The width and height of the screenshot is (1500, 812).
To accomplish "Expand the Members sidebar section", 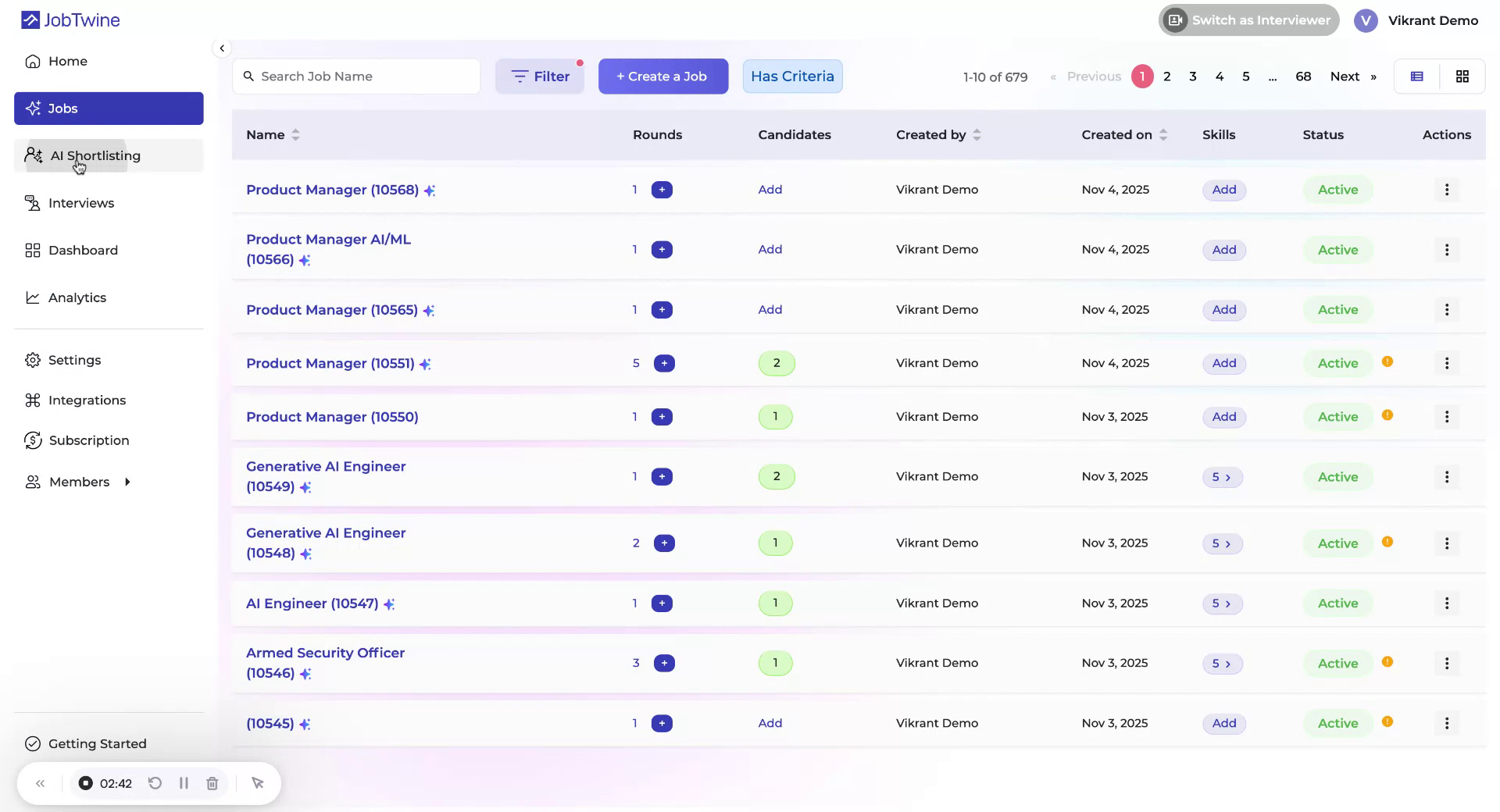I will coord(128,482).
